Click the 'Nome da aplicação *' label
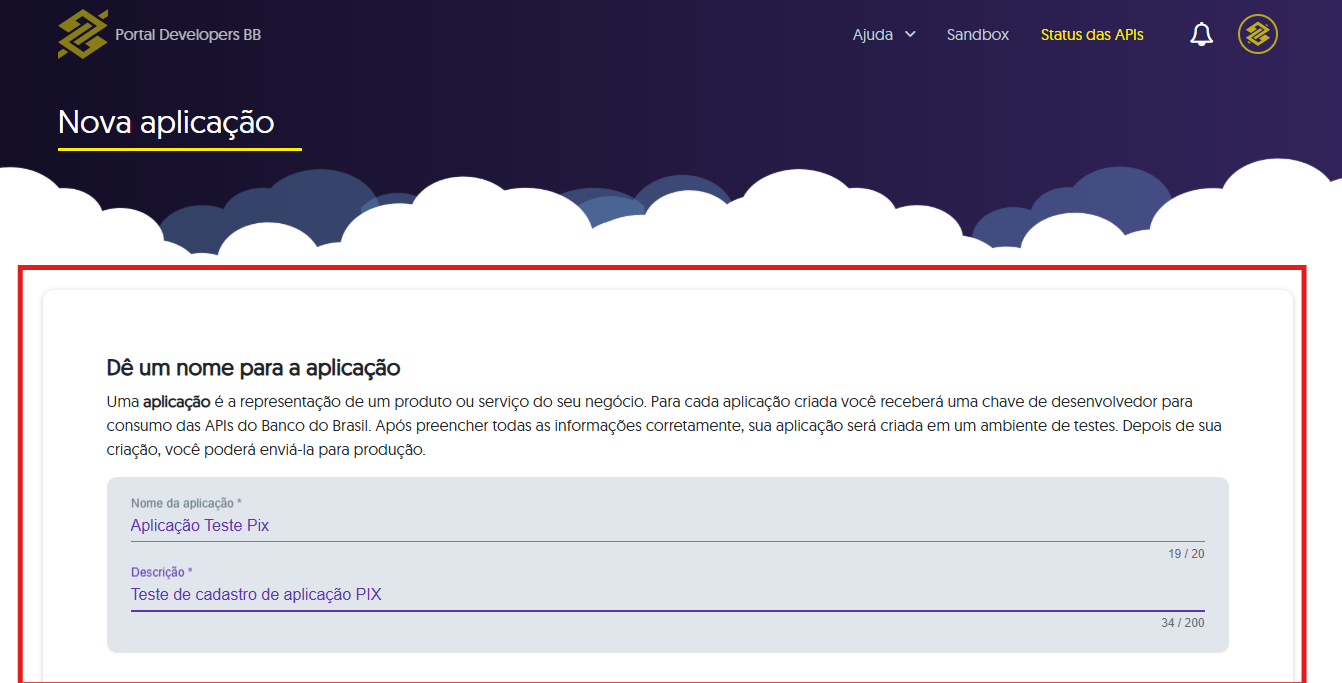This screenshot has height=683, width=1342. [x=186, y=503]
